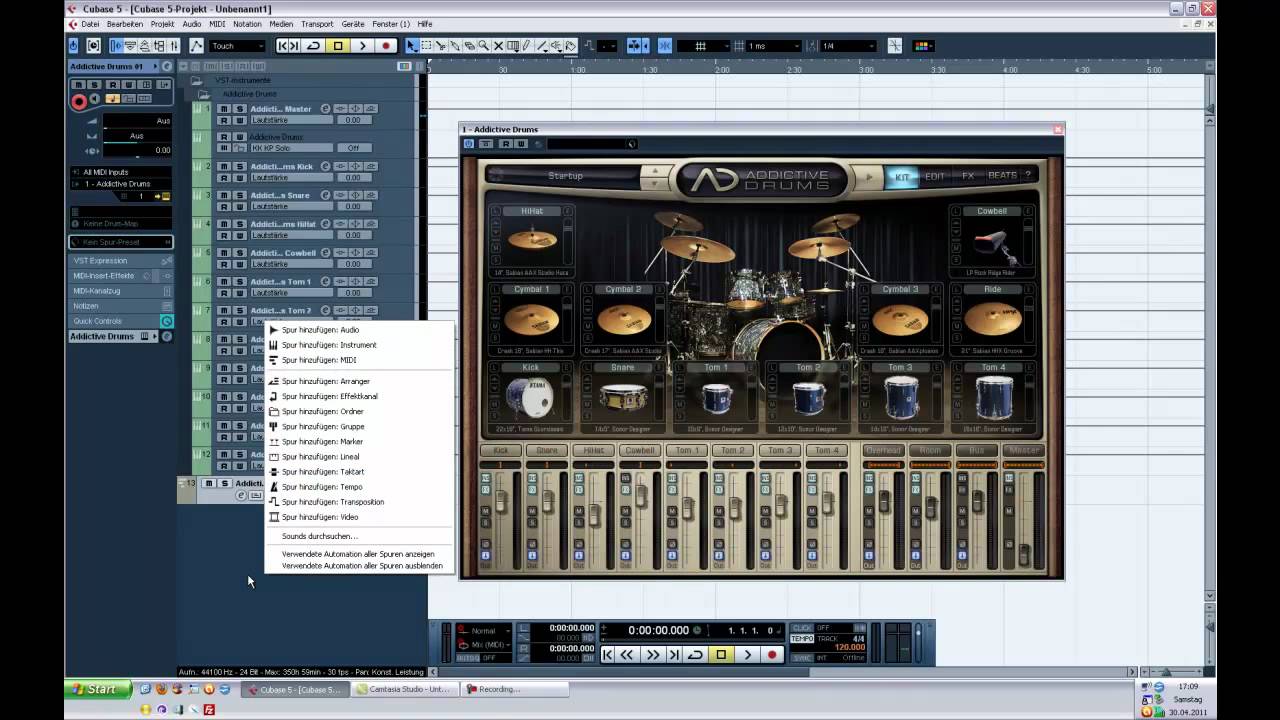Image resolution: width=1280 pixels, height=720 pixels.
Task: Open 1 - Addictive Drums output dropdown
Action: pos(121,184)
